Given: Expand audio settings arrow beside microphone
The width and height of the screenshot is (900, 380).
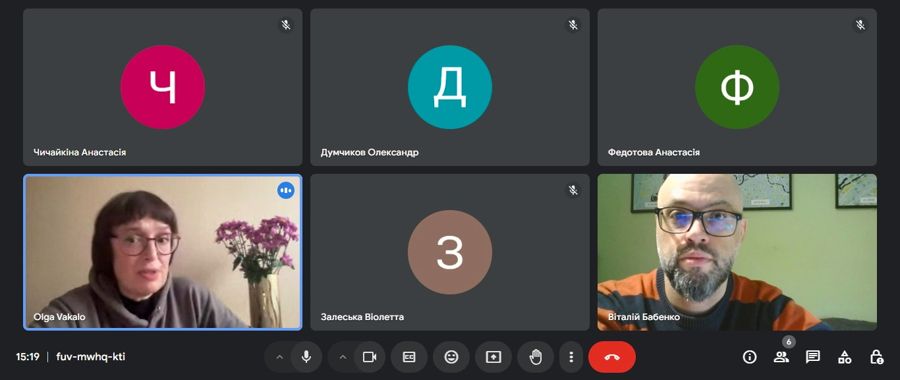Looking at the screenshot, I should [x=280, y=357].
